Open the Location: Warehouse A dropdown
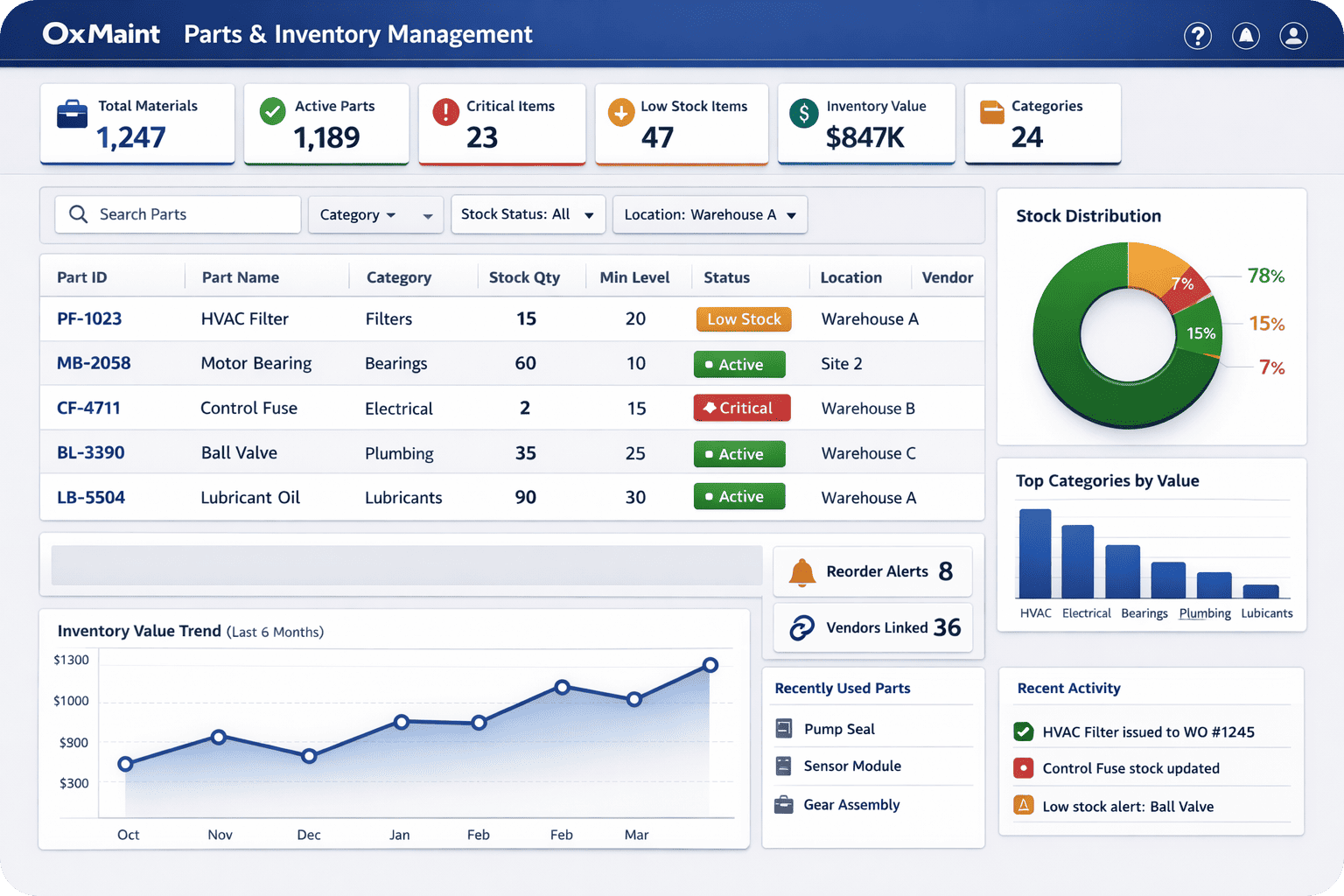Image resolution: width=1344 pixels, height=896 pixels. click(709, 215)
